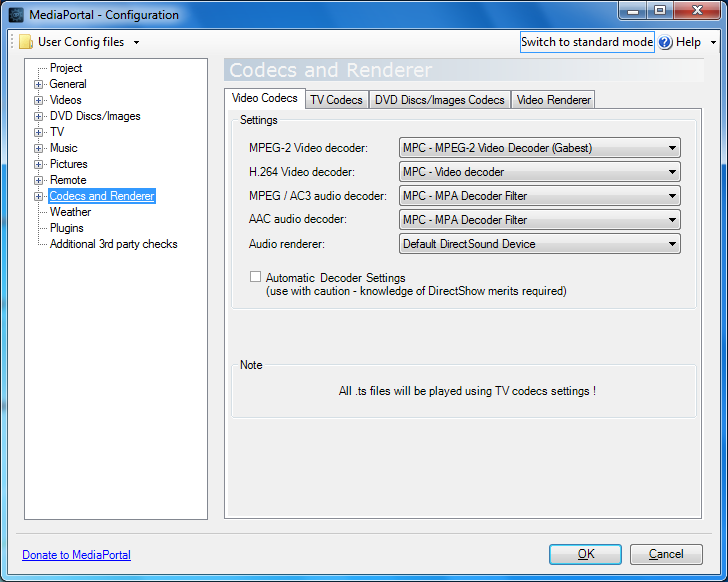The image size is (728, 582).
Task: Click the OK button
Action: (586, 554)
